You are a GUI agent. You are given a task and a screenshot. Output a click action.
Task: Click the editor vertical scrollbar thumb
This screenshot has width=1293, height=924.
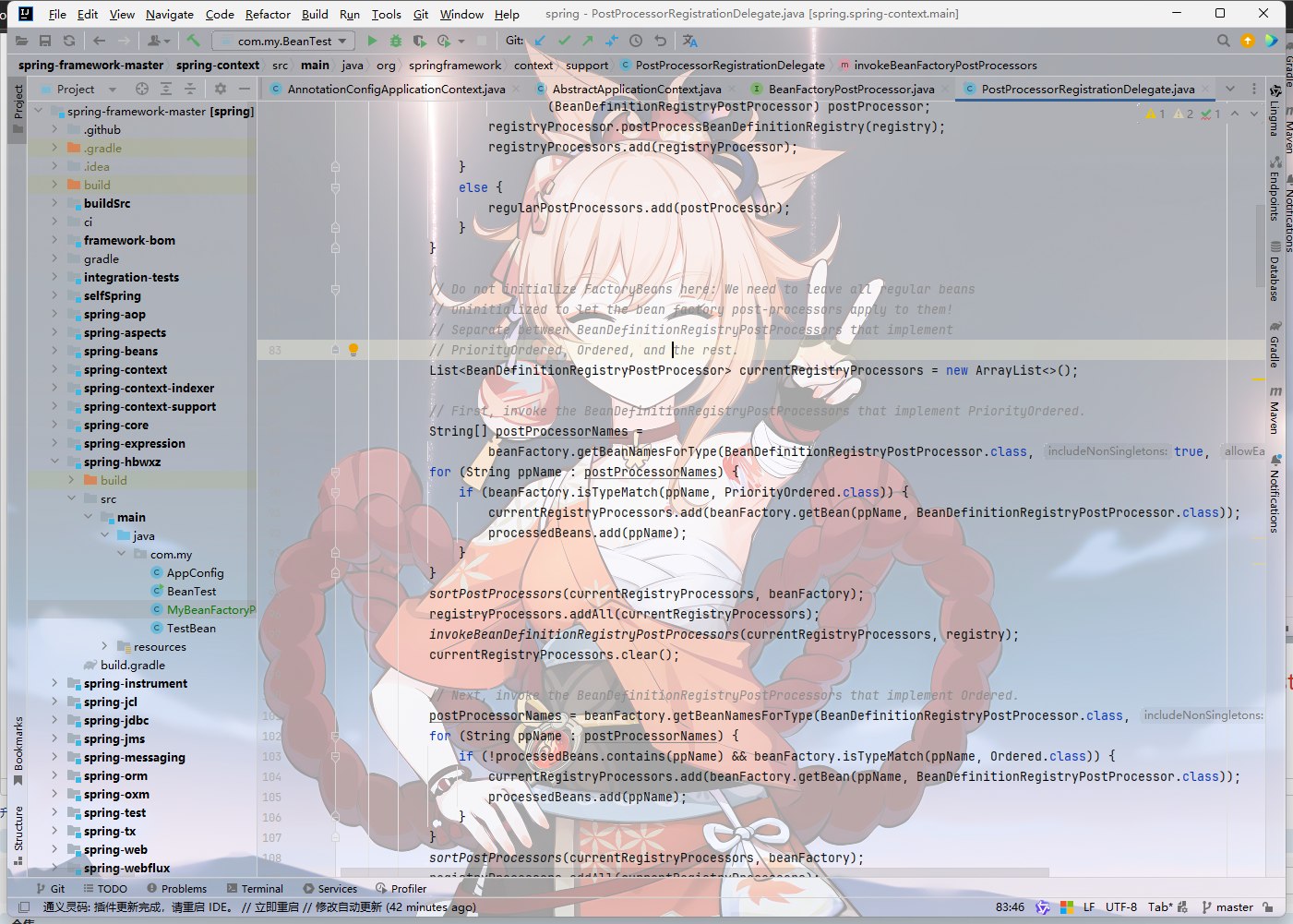(1261, 246)
